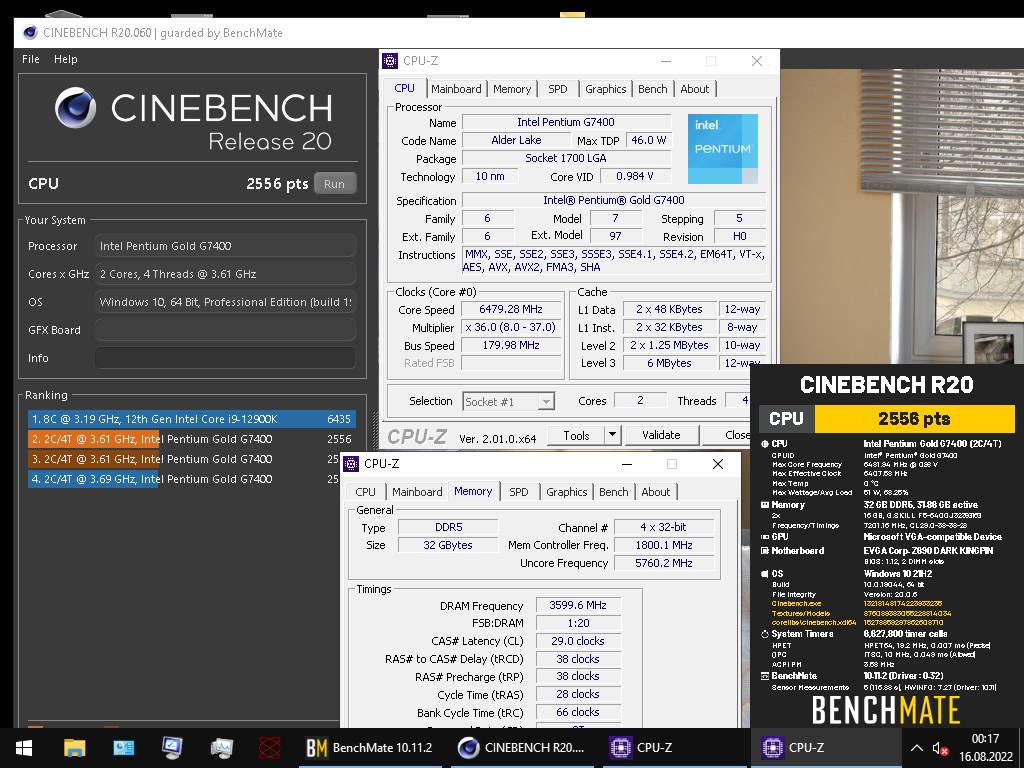1024x768 pixels.
Task: Open SPD tab in lower CPU-Z window
Action: tap(519, 492)
